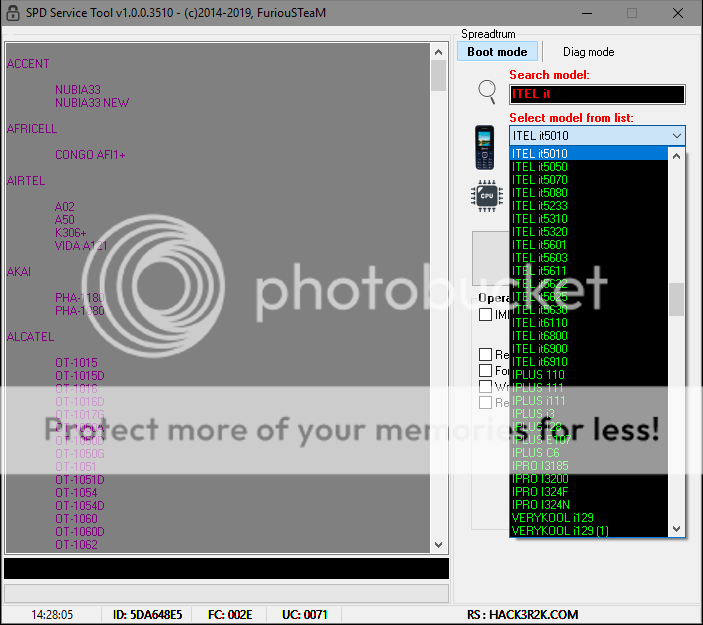Image resolution: width=703 pixels, height=625 pixels.
Task: Click the ACCENT brand heading
Action: 28,64
